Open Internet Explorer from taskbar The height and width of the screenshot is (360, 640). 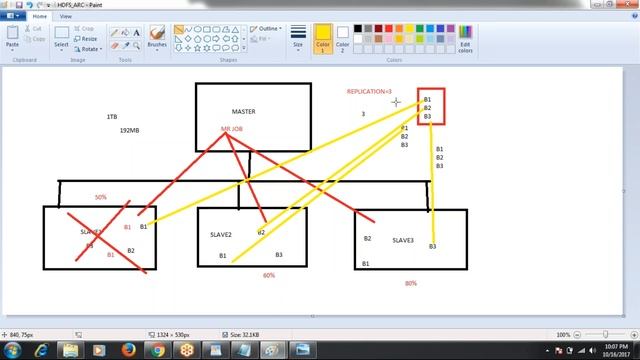tap(42, 350)
